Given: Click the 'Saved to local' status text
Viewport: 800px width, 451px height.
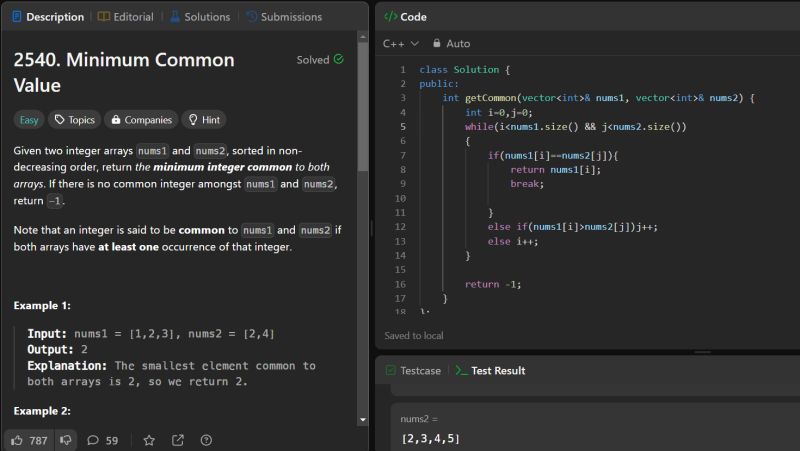Looking at the screenshot, I should click(414, 336).
